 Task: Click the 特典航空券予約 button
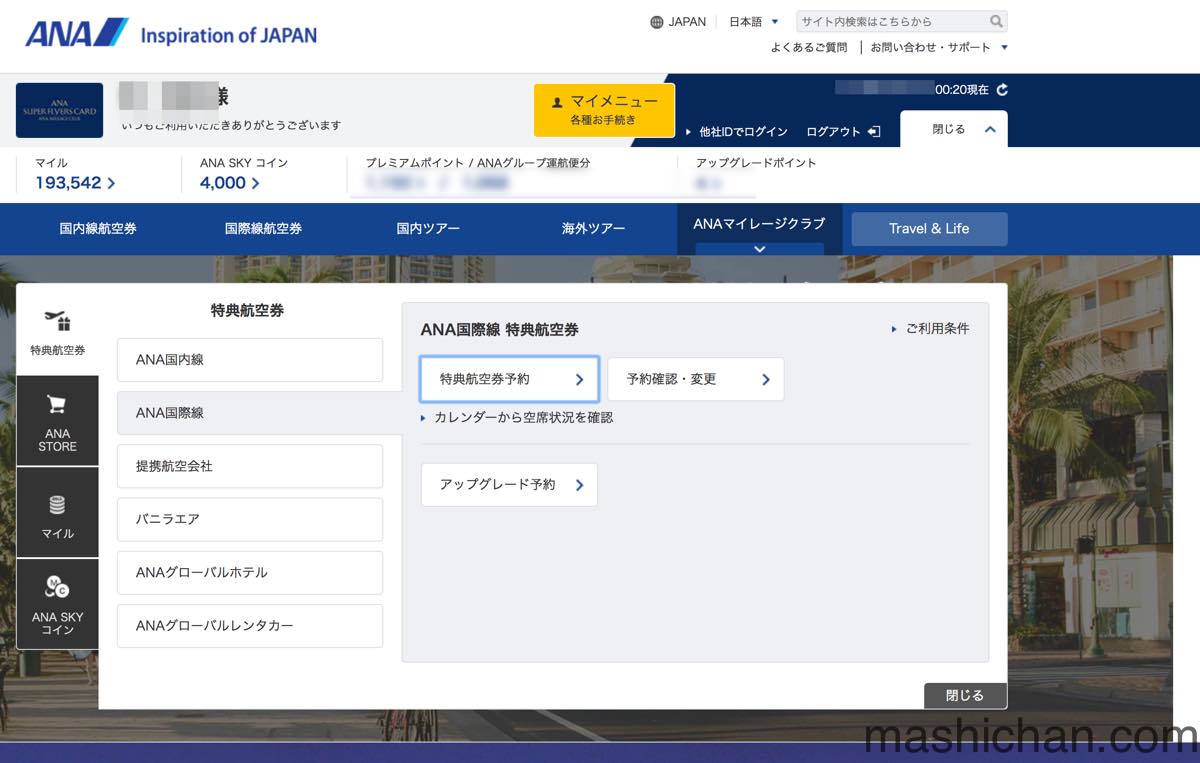click(510, 379)
